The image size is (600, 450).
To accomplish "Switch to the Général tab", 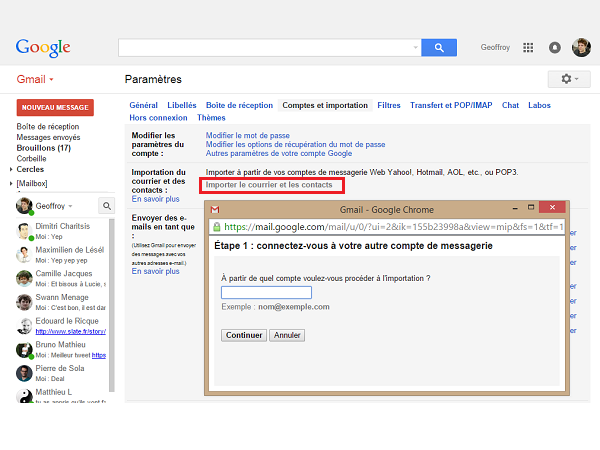I will click(143, 105).
